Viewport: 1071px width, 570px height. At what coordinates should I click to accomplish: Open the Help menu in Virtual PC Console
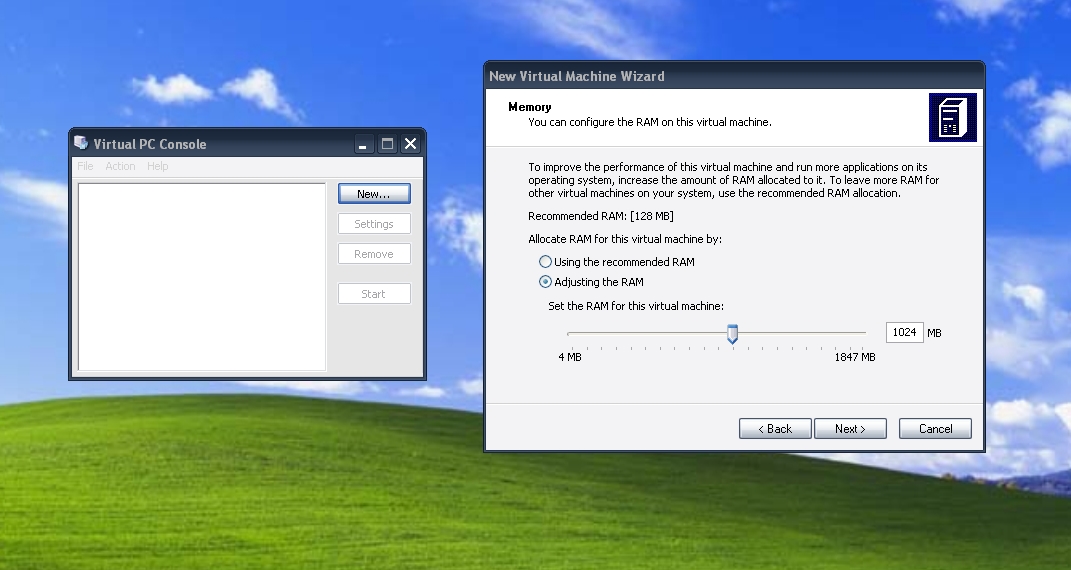click(x=158, y=166)
